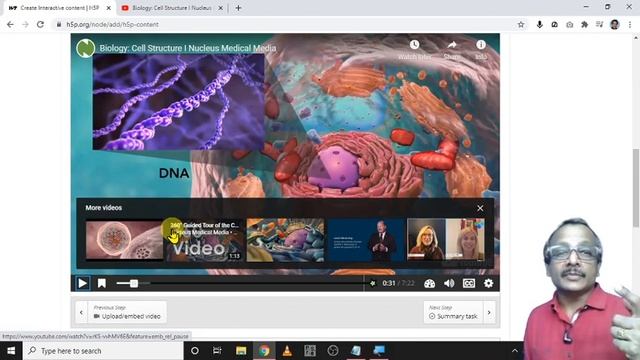This screenshot has height=360, width=640.
Task: Open the Windows Start menu
Action: coord(11,351)
